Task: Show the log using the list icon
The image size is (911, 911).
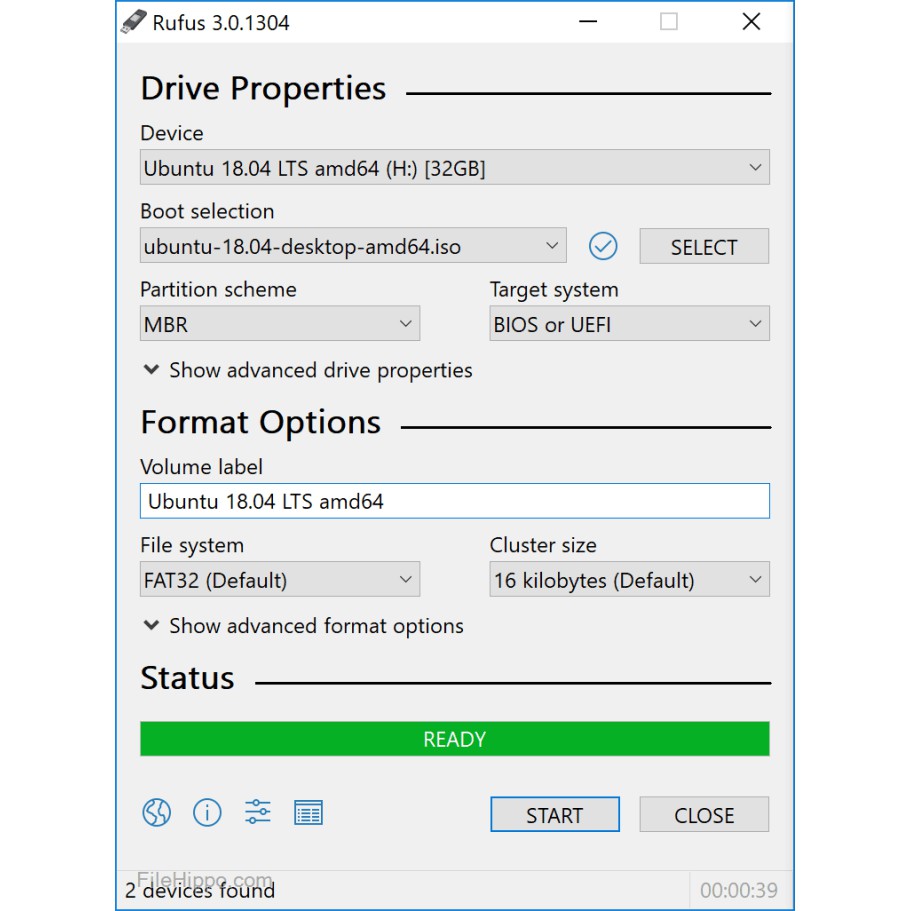Action: 308,813
